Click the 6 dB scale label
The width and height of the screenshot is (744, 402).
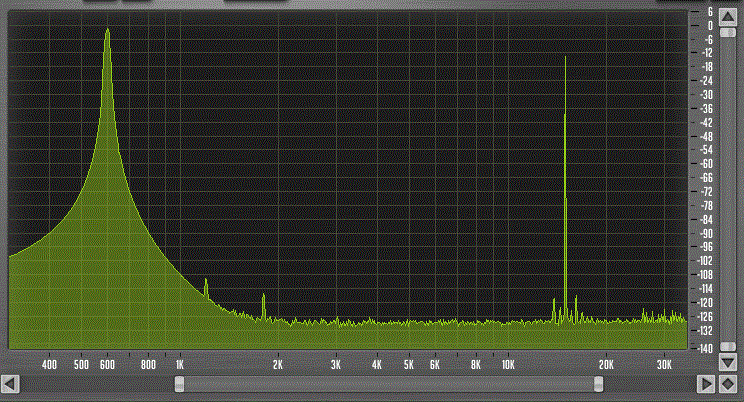(710, 12)
